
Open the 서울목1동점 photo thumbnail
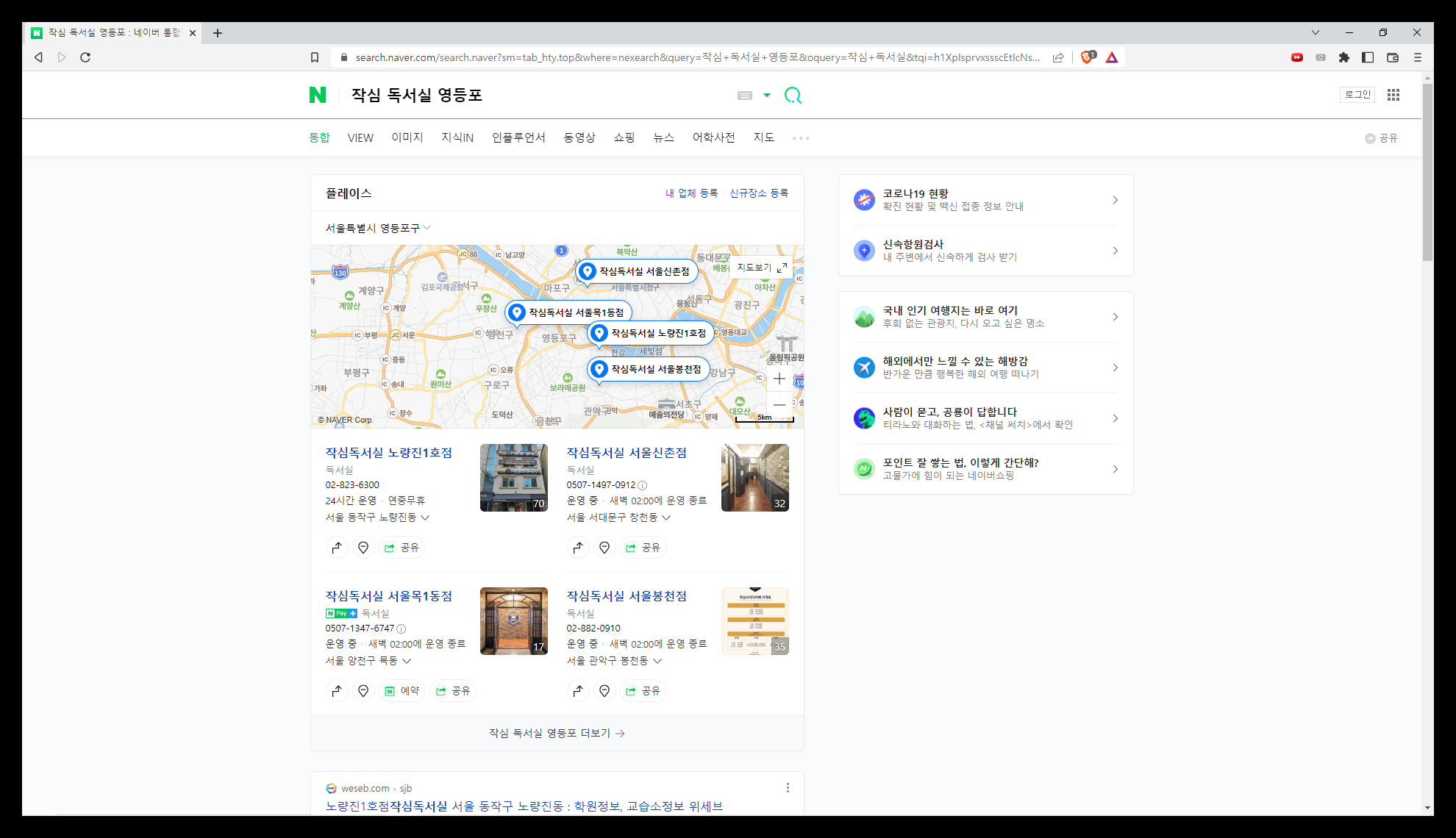point(514,621)
